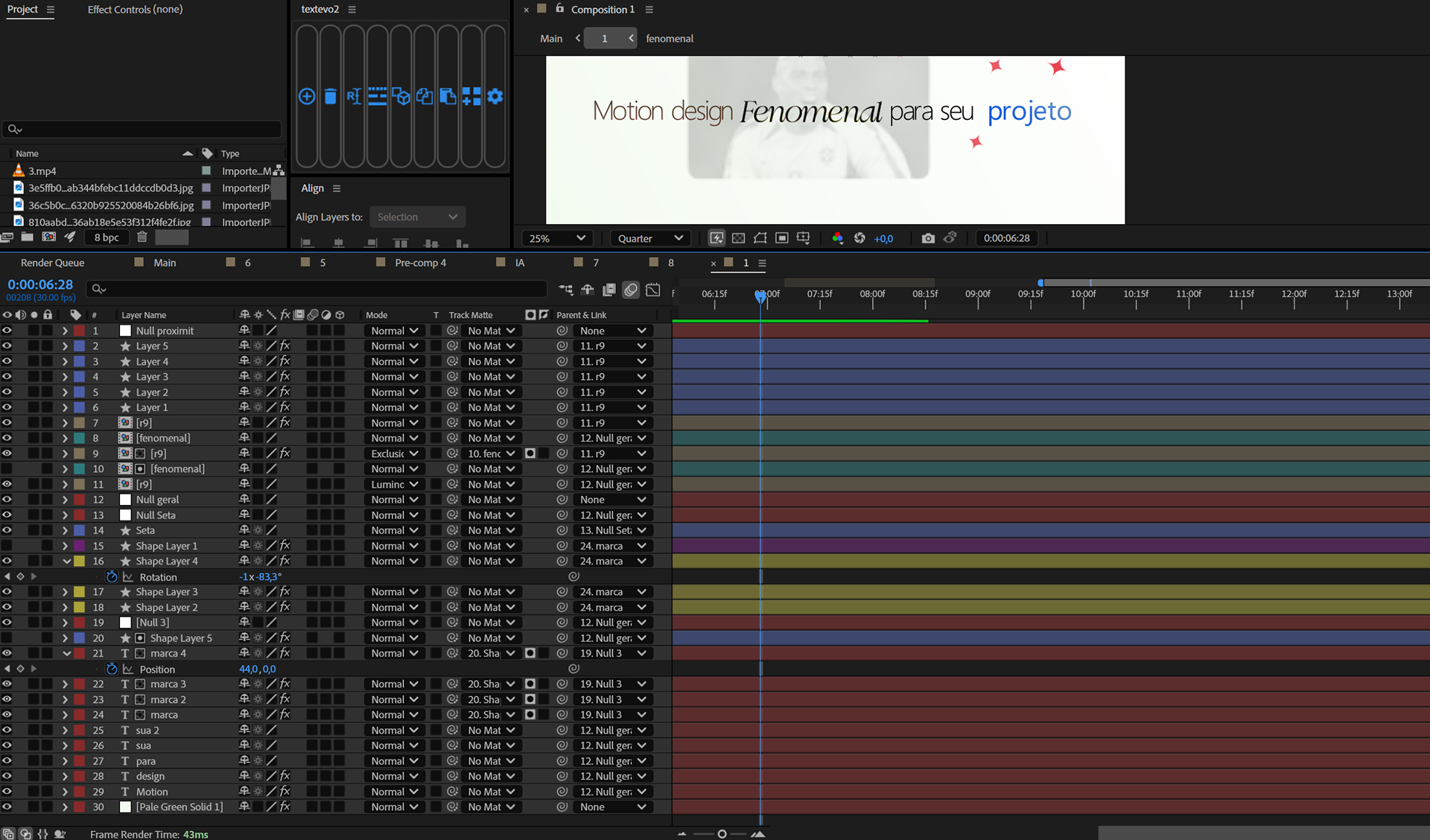Open the channel and color management icon
Screen dimensions: 1430x840
click(x=837, y=238)
